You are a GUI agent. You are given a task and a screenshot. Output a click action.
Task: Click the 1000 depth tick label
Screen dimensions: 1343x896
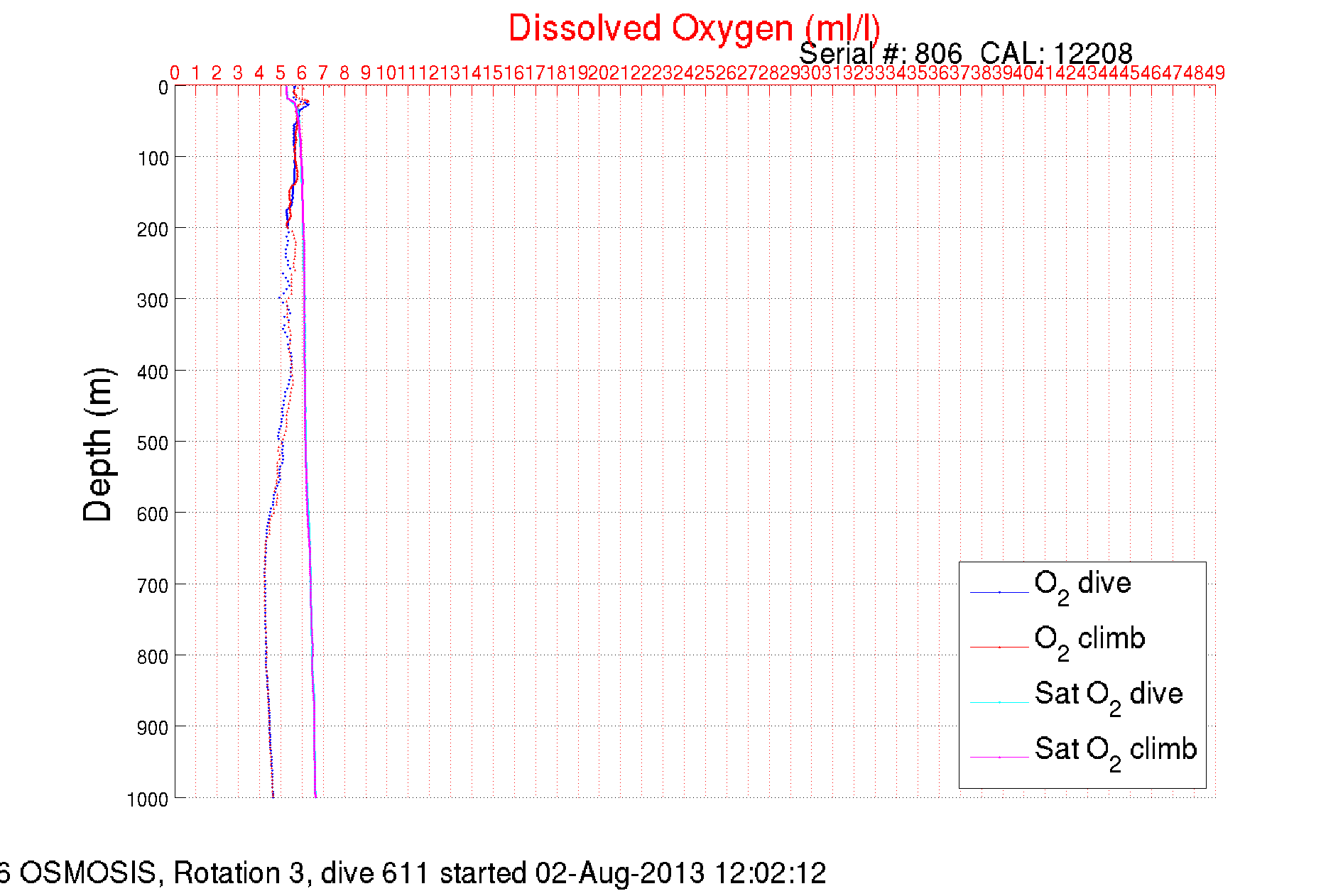[148, 799]
